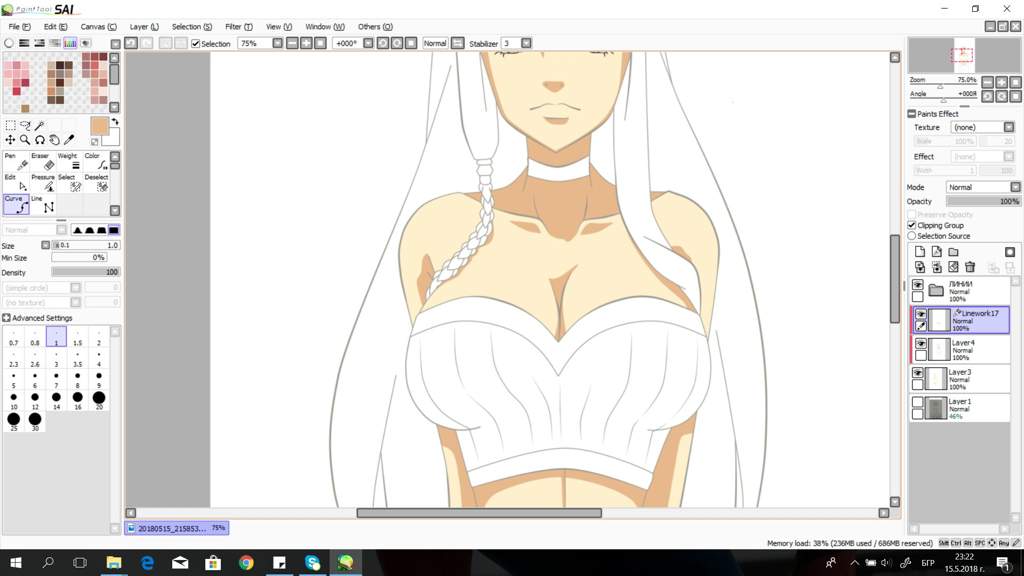Select brush size 5 preset
This screenshot has width=1024, height=576.
[14, 380]
